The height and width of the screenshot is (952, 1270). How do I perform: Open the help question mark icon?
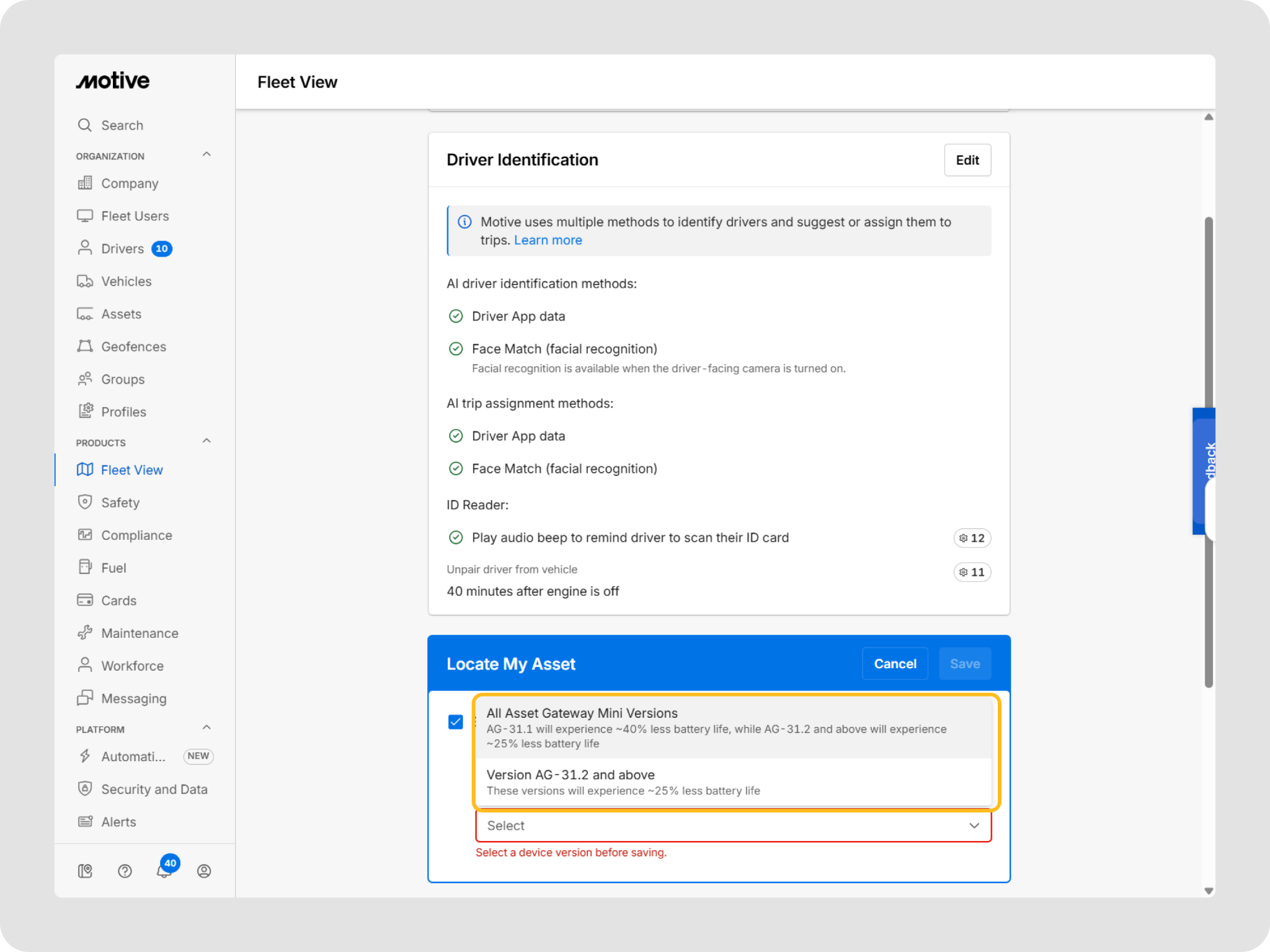tap(125, 871)
